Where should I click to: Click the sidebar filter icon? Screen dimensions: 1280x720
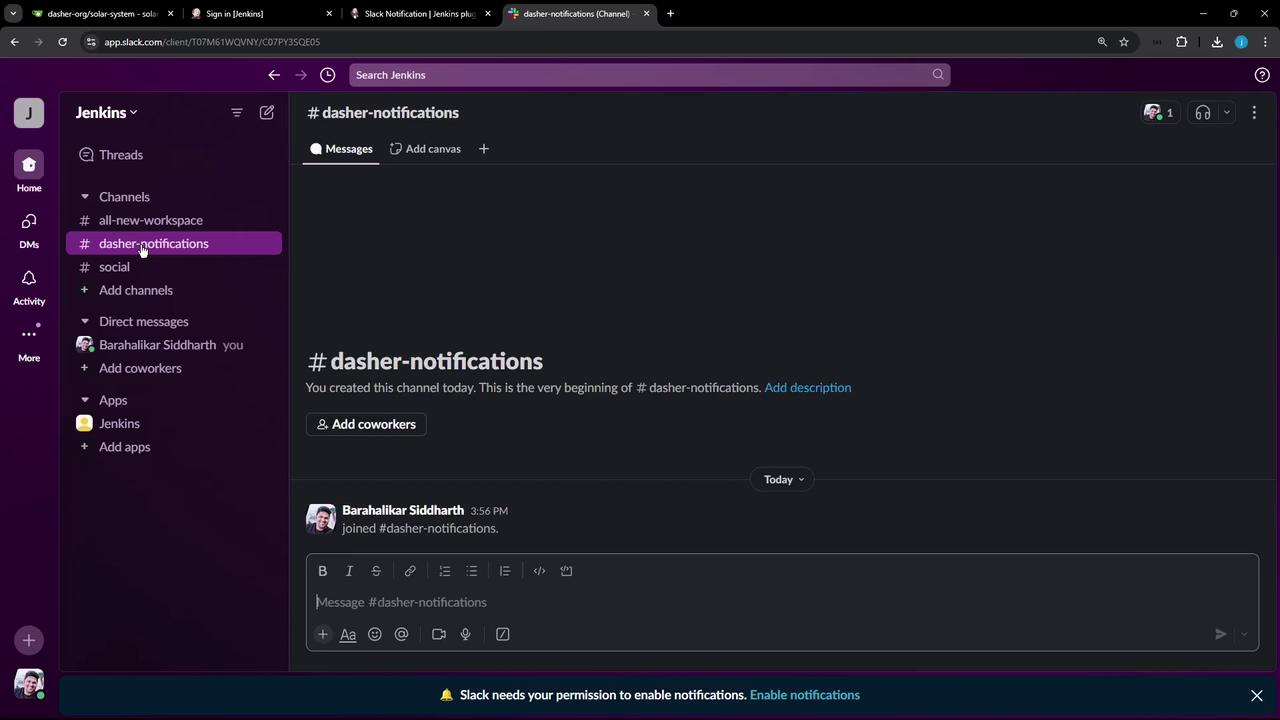237,113
